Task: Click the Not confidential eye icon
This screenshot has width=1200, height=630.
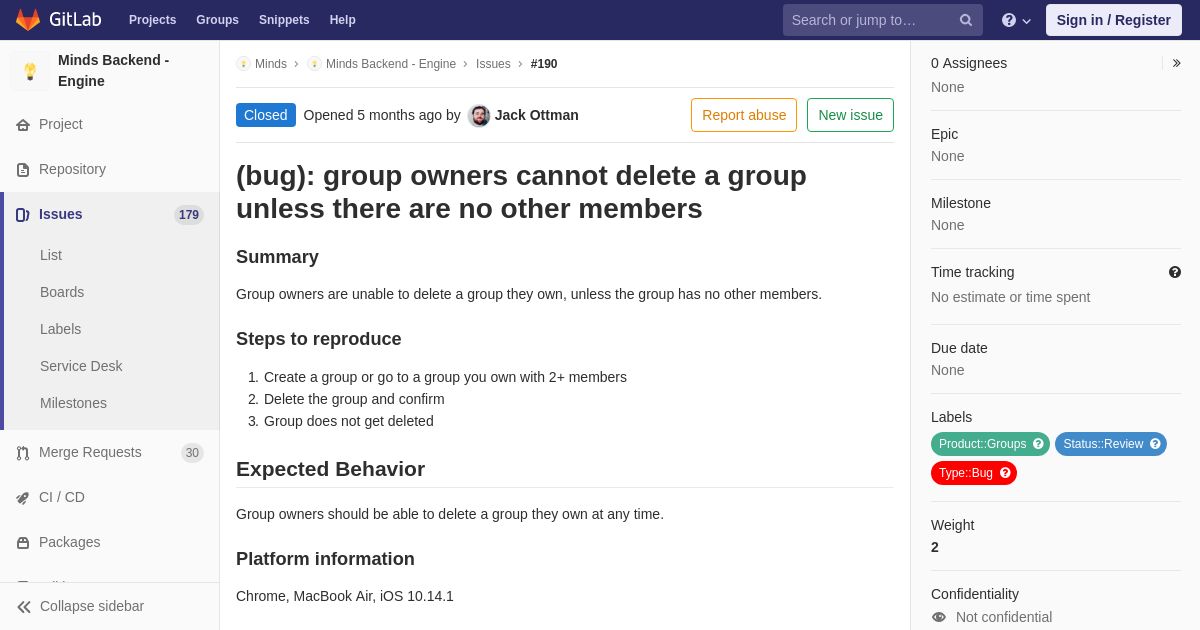Action: coord(939,617)
